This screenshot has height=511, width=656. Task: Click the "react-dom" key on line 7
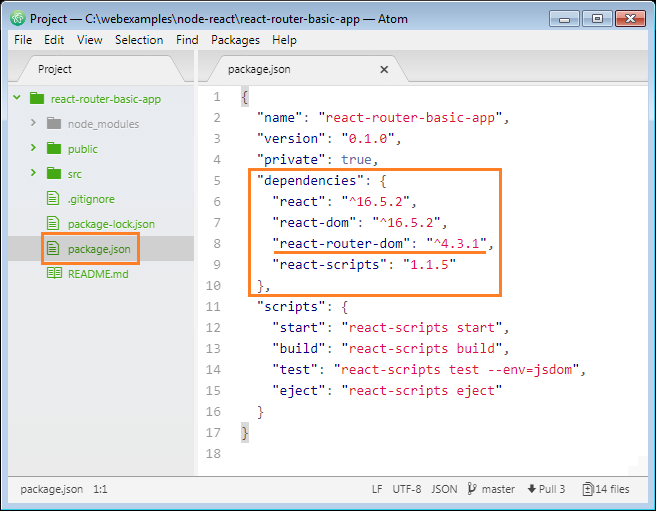click(x=314, y=222)
